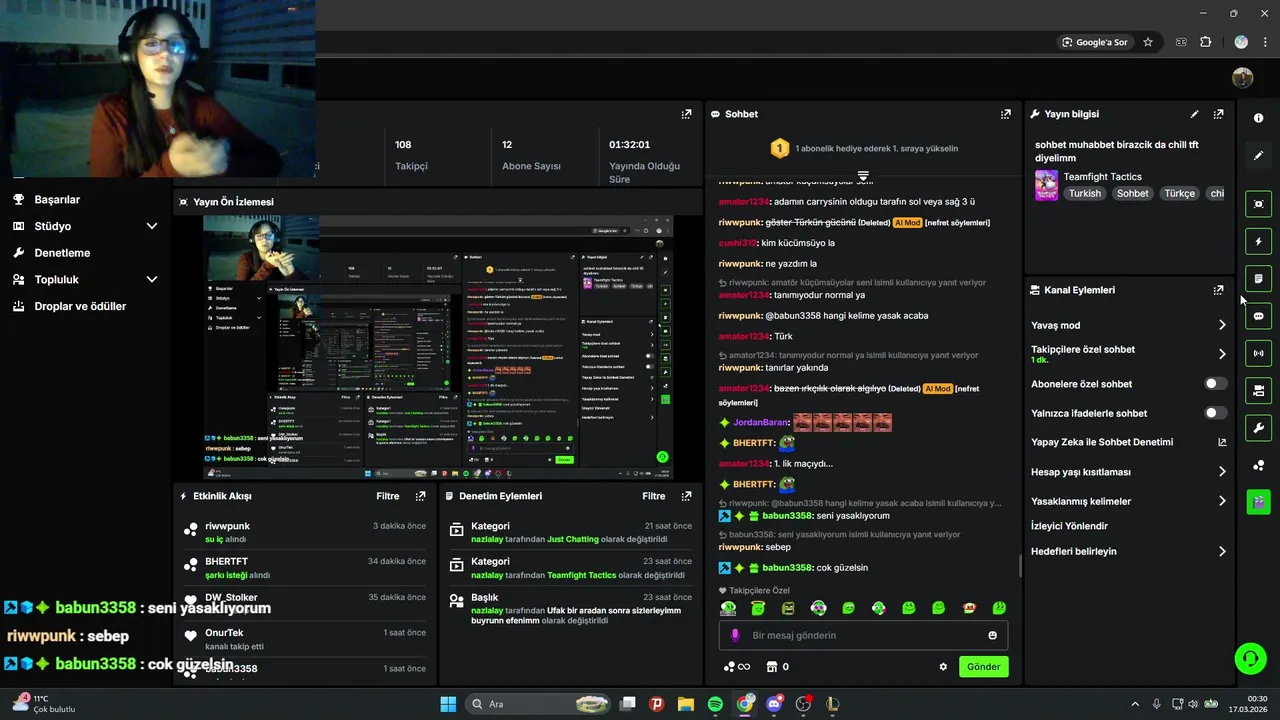Open Yapay Zeka ile Sohbet Denetimi link
Screen dimensions: 1280x720
pos(1128,442)
